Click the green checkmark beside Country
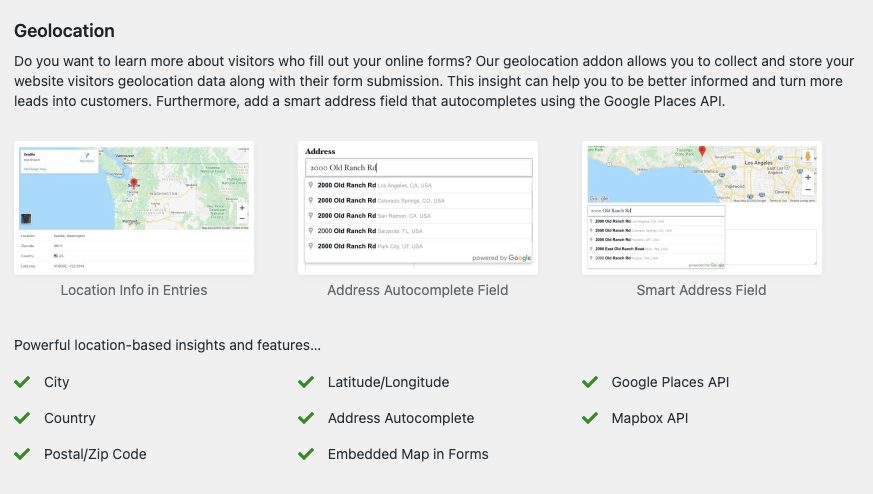The width and height of the screenshot is (873, 494). point(22,418)
